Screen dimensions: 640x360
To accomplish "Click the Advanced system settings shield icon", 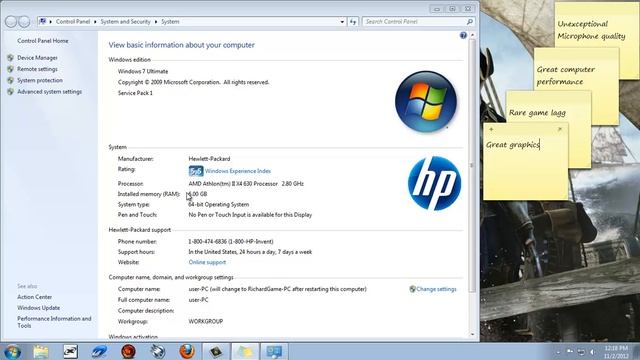I will point(11,92).
